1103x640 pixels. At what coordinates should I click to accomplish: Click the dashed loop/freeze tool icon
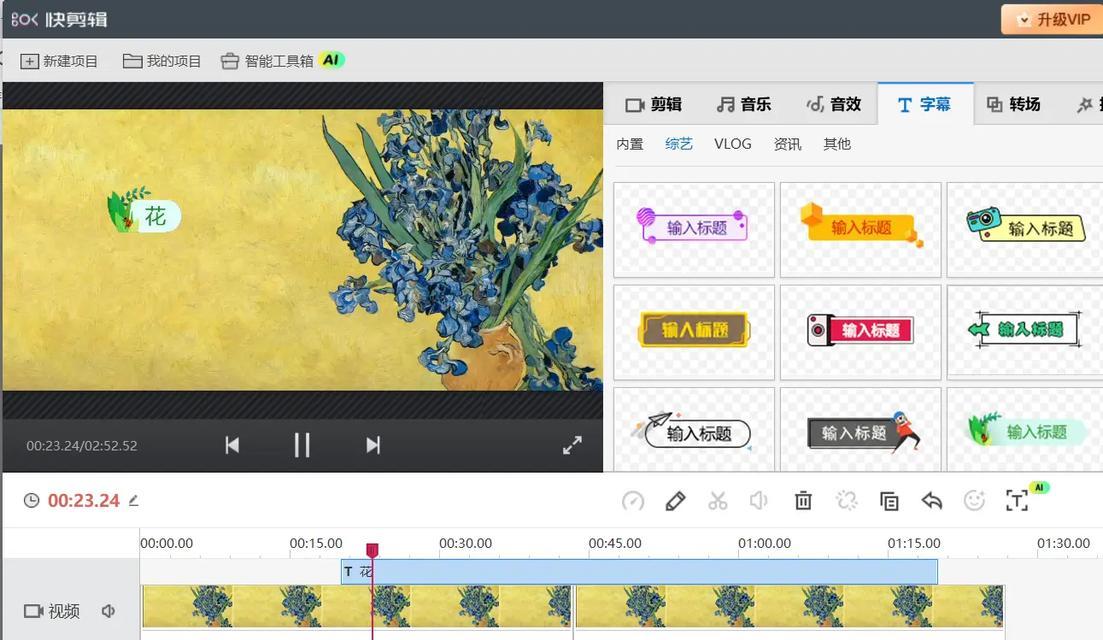(x=846, y=501)
